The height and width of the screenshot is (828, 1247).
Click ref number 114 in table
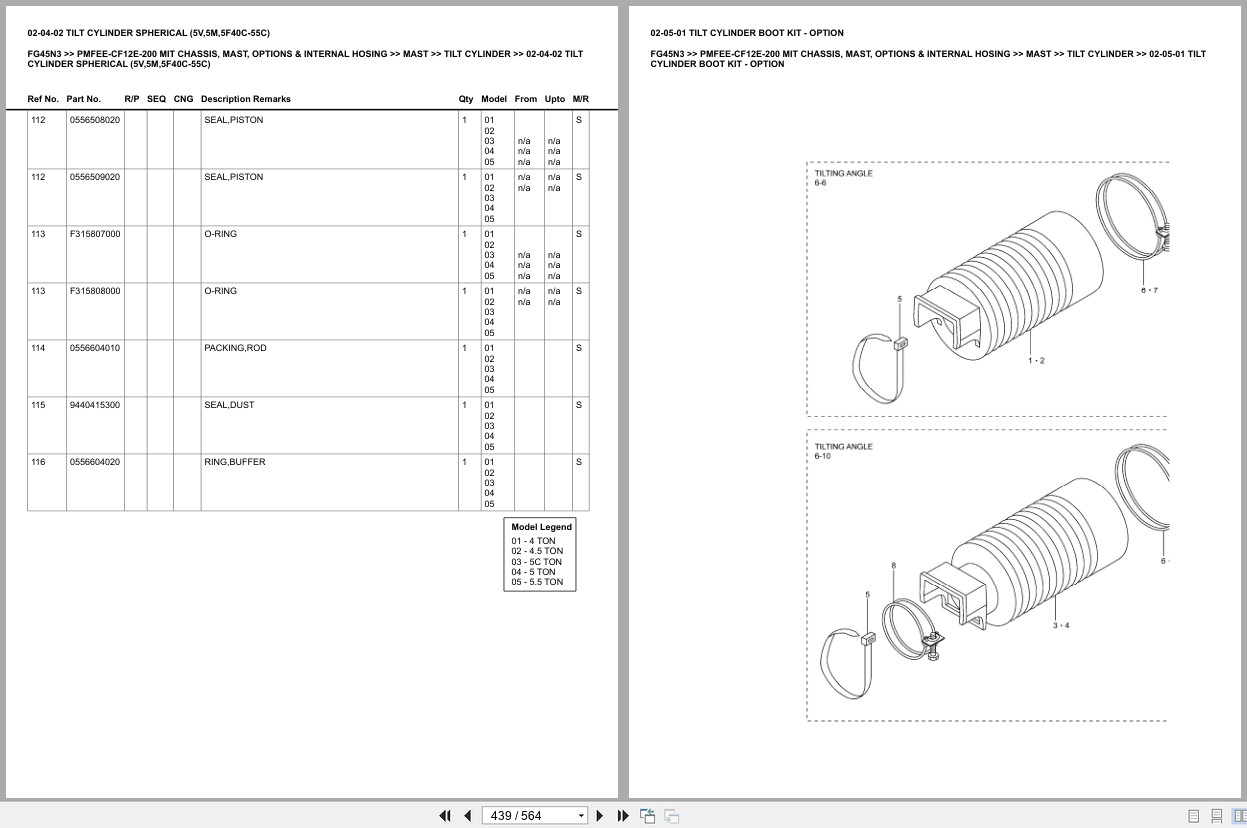coord(38,348)
